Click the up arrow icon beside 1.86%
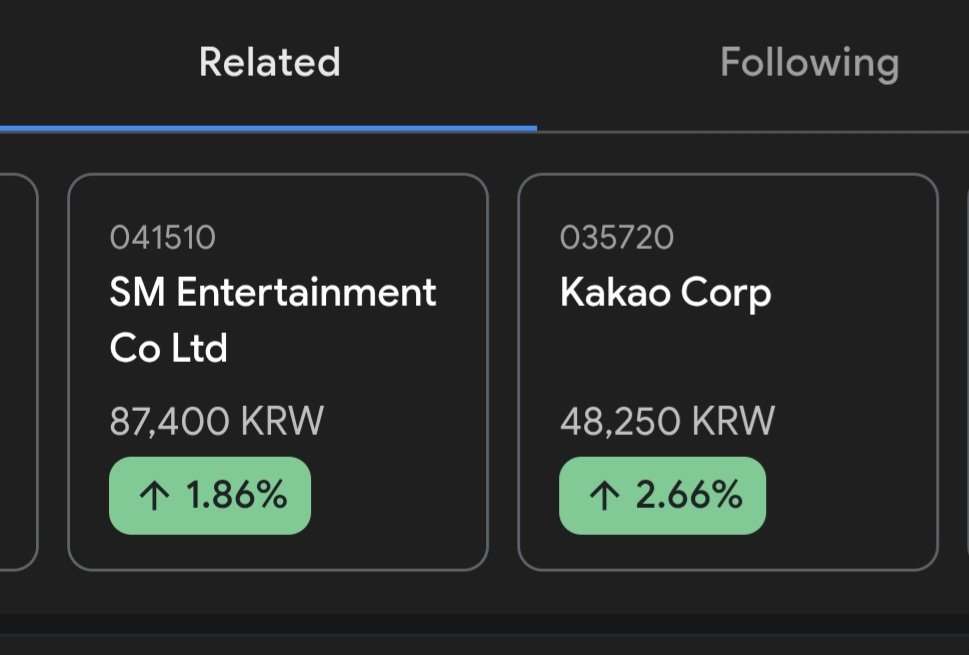The width and height of the screenshot is (969, 655). (x=154, y=496)
